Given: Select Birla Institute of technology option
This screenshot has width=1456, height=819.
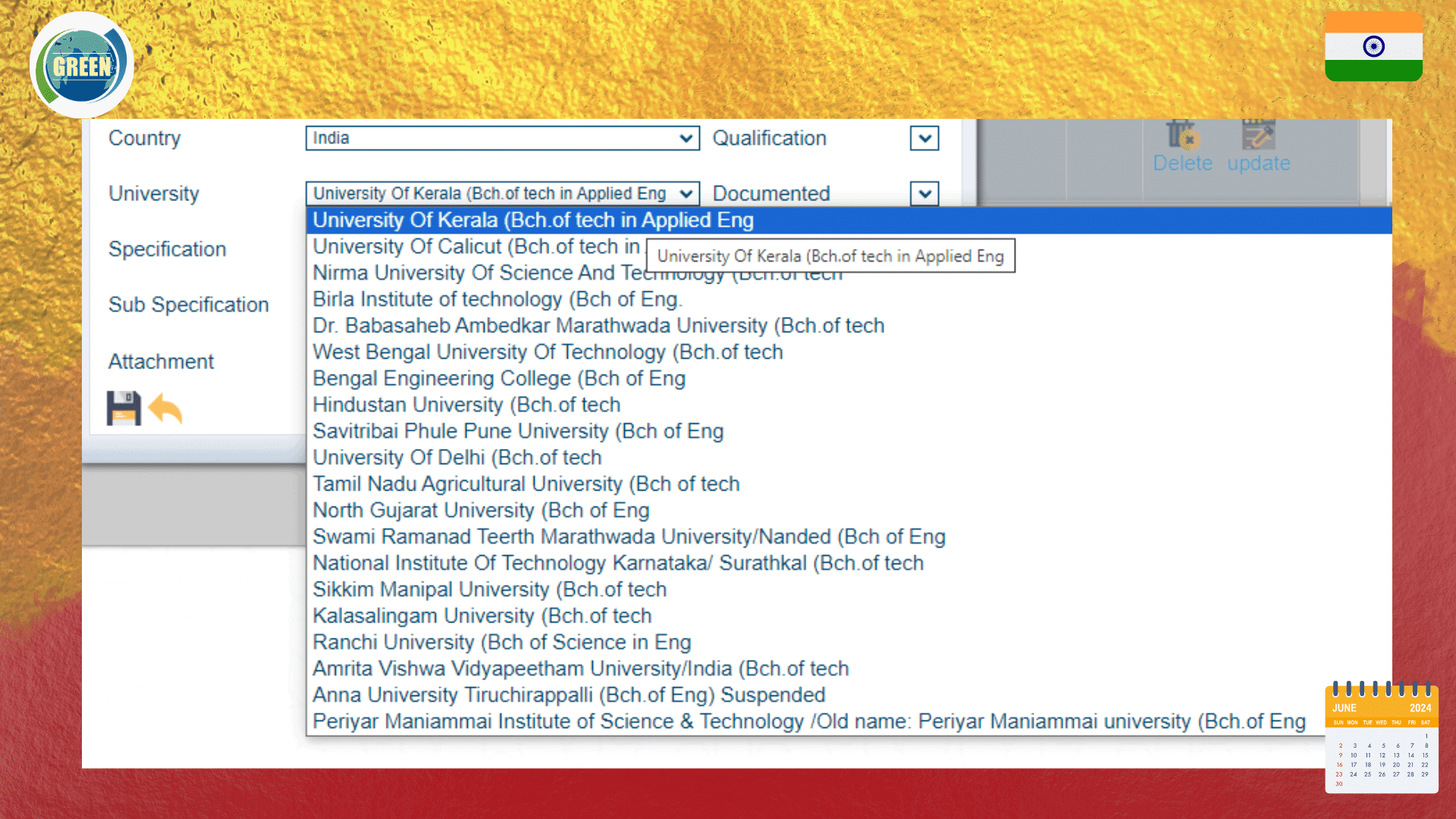Looking at the screenshot, I should (x=497, y=300).
